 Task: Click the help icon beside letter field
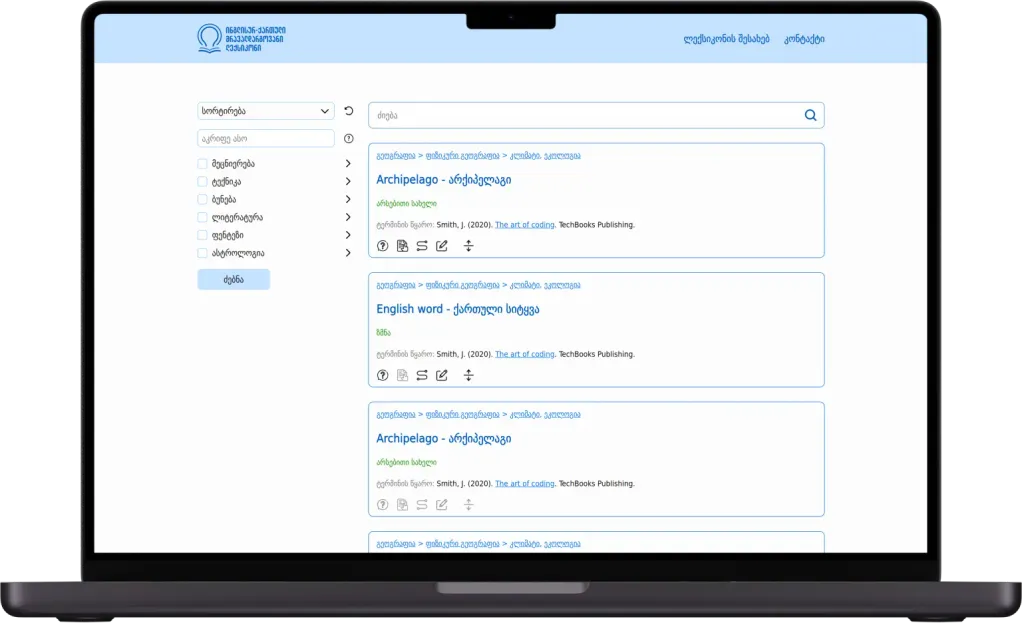tap(349, 138)
